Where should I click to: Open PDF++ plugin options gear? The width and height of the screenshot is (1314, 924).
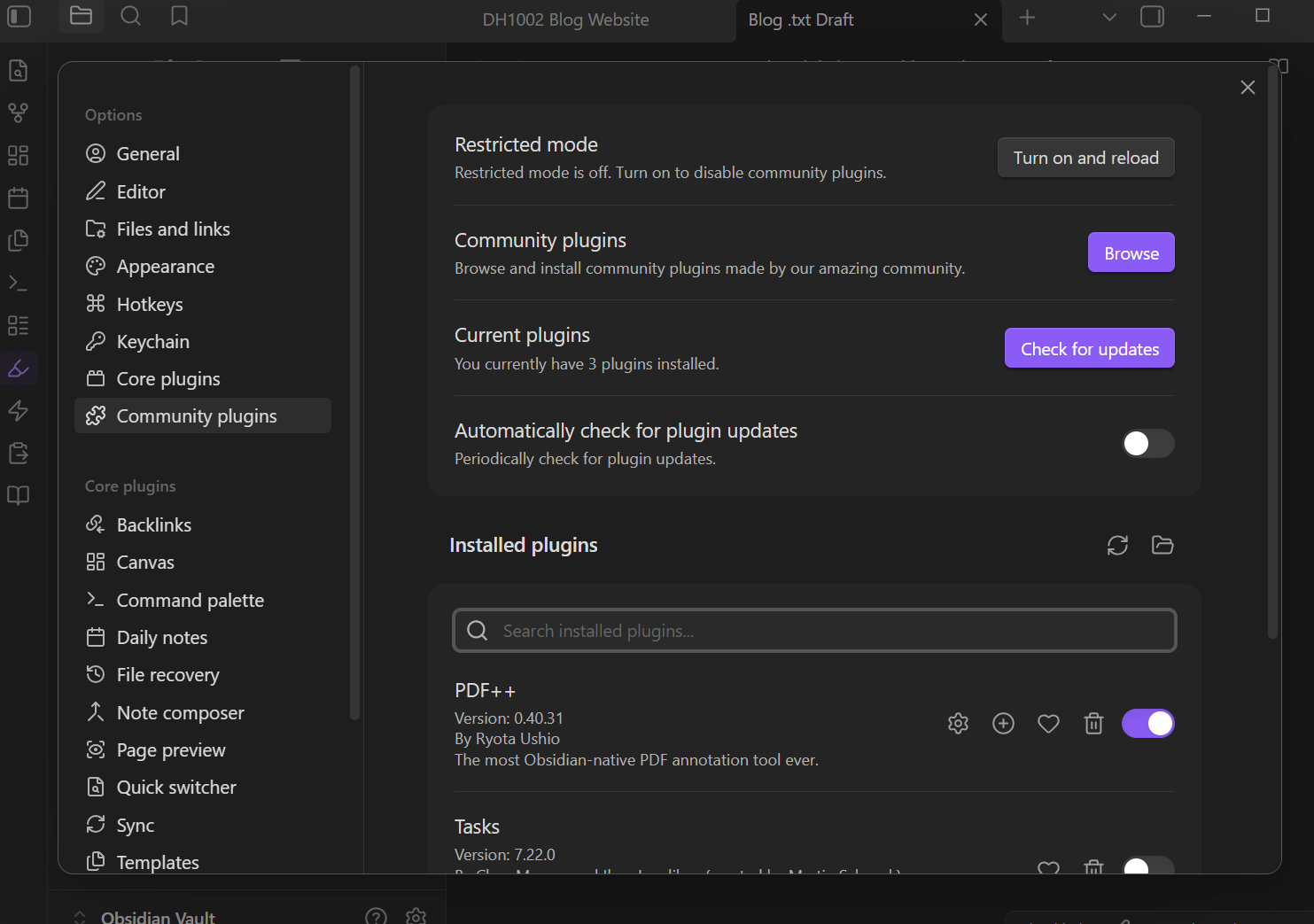tap(958, 724)
